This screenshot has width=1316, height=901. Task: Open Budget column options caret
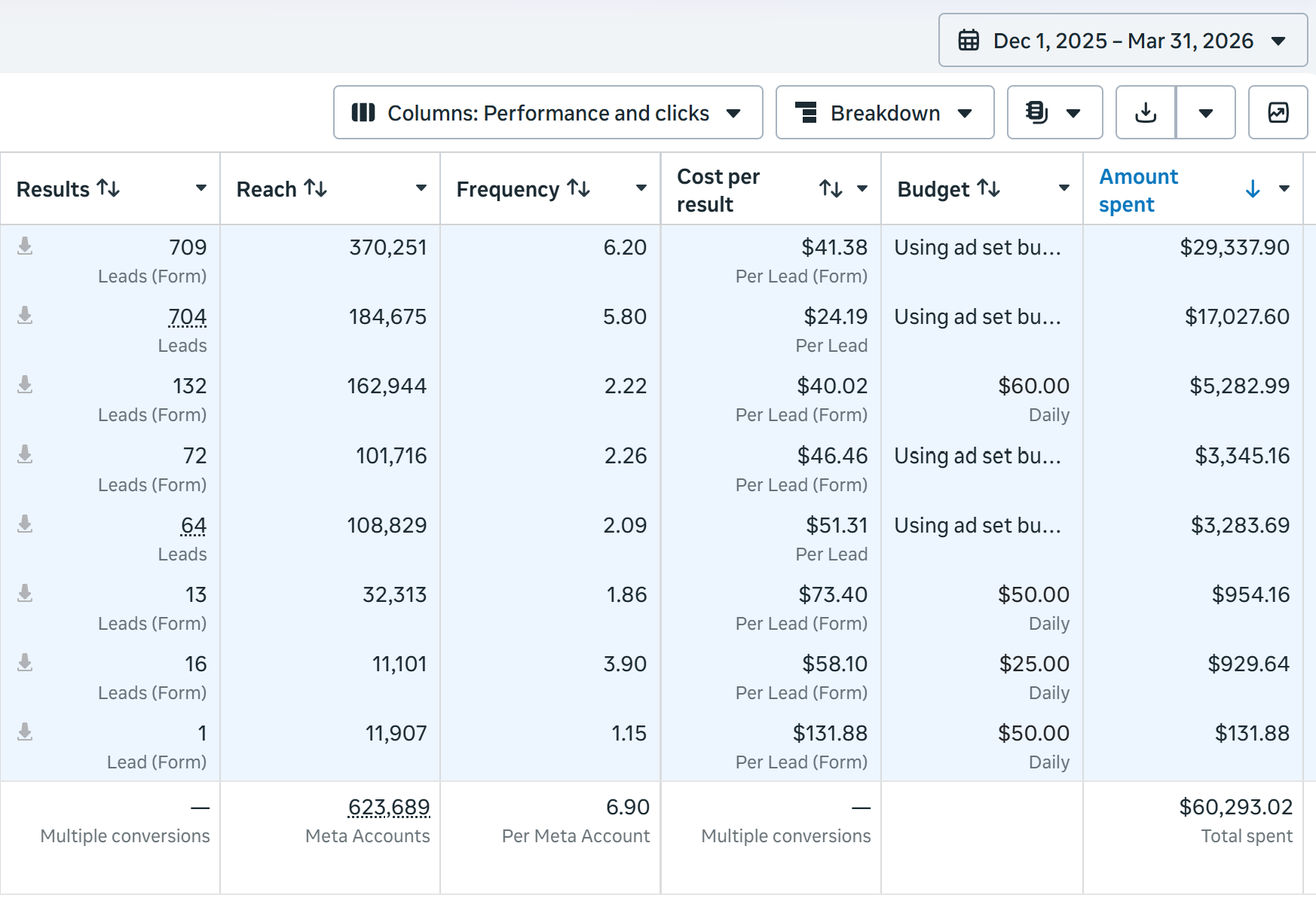pyautogui.click(x=1064, y=188)
